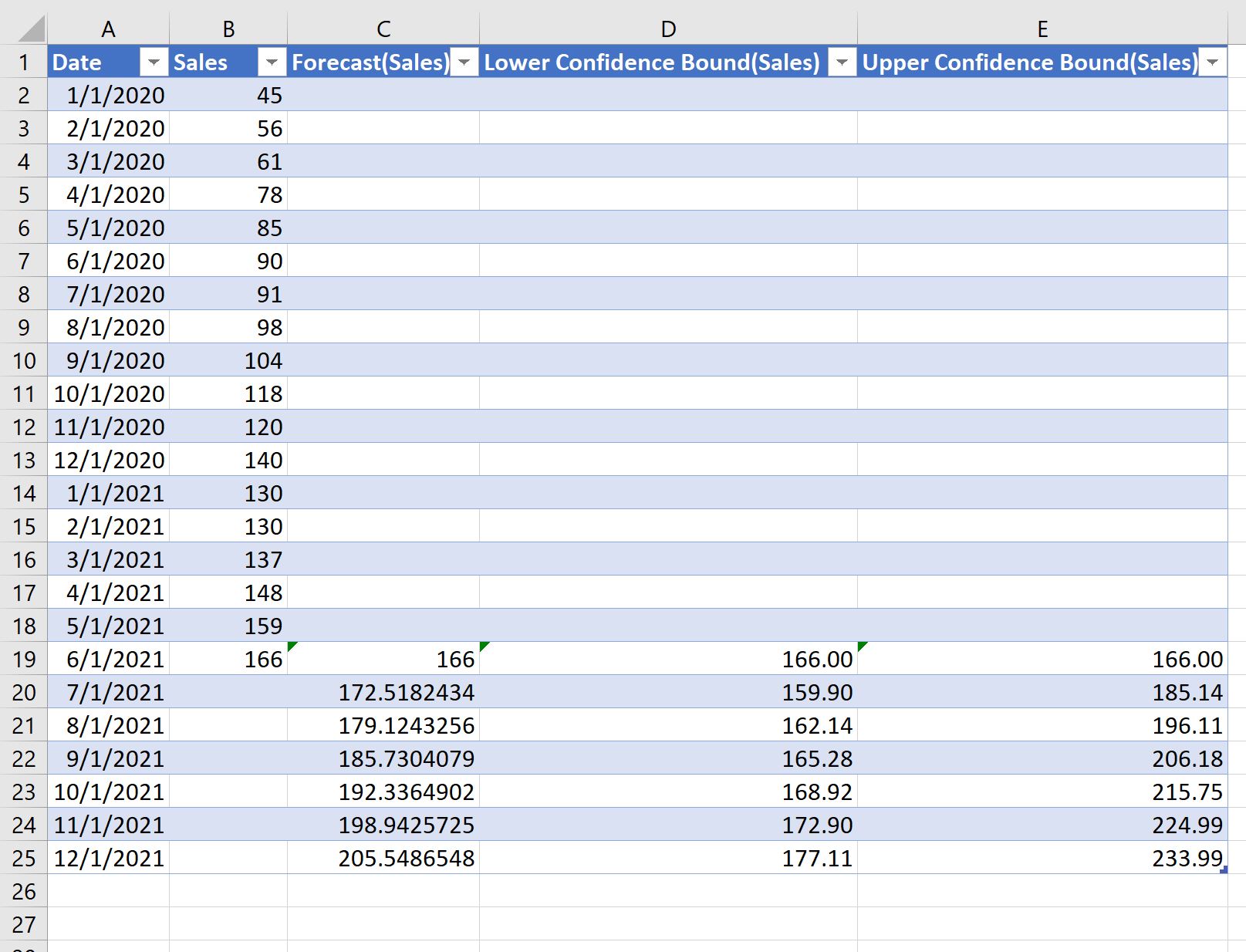Click the Date header cell
1246x952 pixels.
coord(108,62)
